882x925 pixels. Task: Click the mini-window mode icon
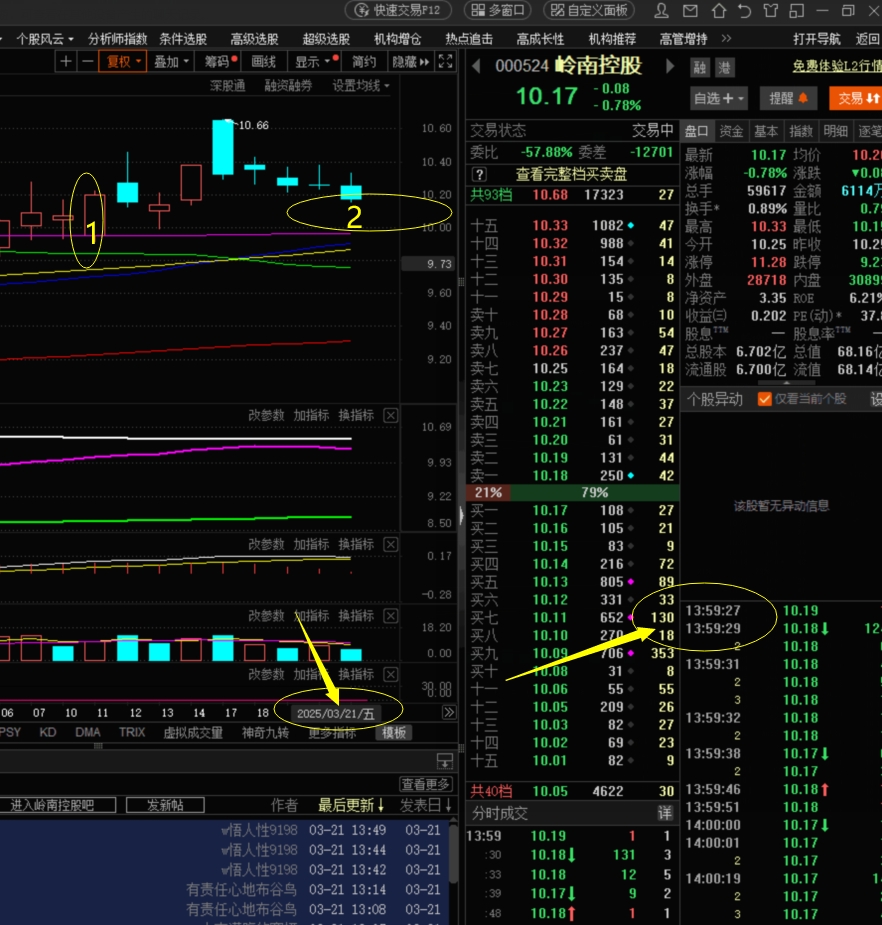[796, 10]
